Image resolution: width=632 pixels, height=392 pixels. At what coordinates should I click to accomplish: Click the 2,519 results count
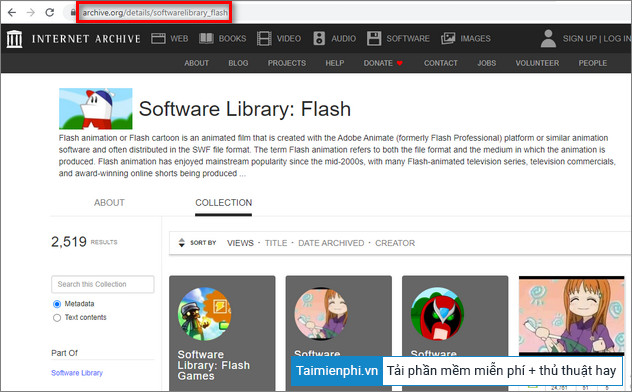69,242
